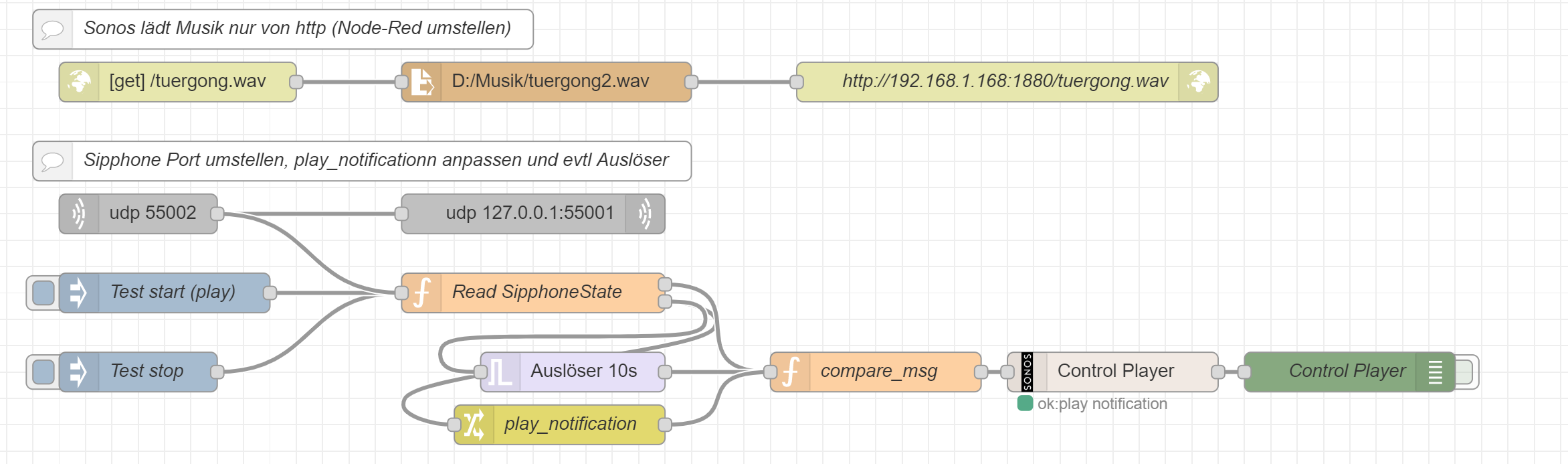Screen dimensions: 1568x464
Task: Select the Sipphone Port umstellen comment node
Action: tap(375, 161)
